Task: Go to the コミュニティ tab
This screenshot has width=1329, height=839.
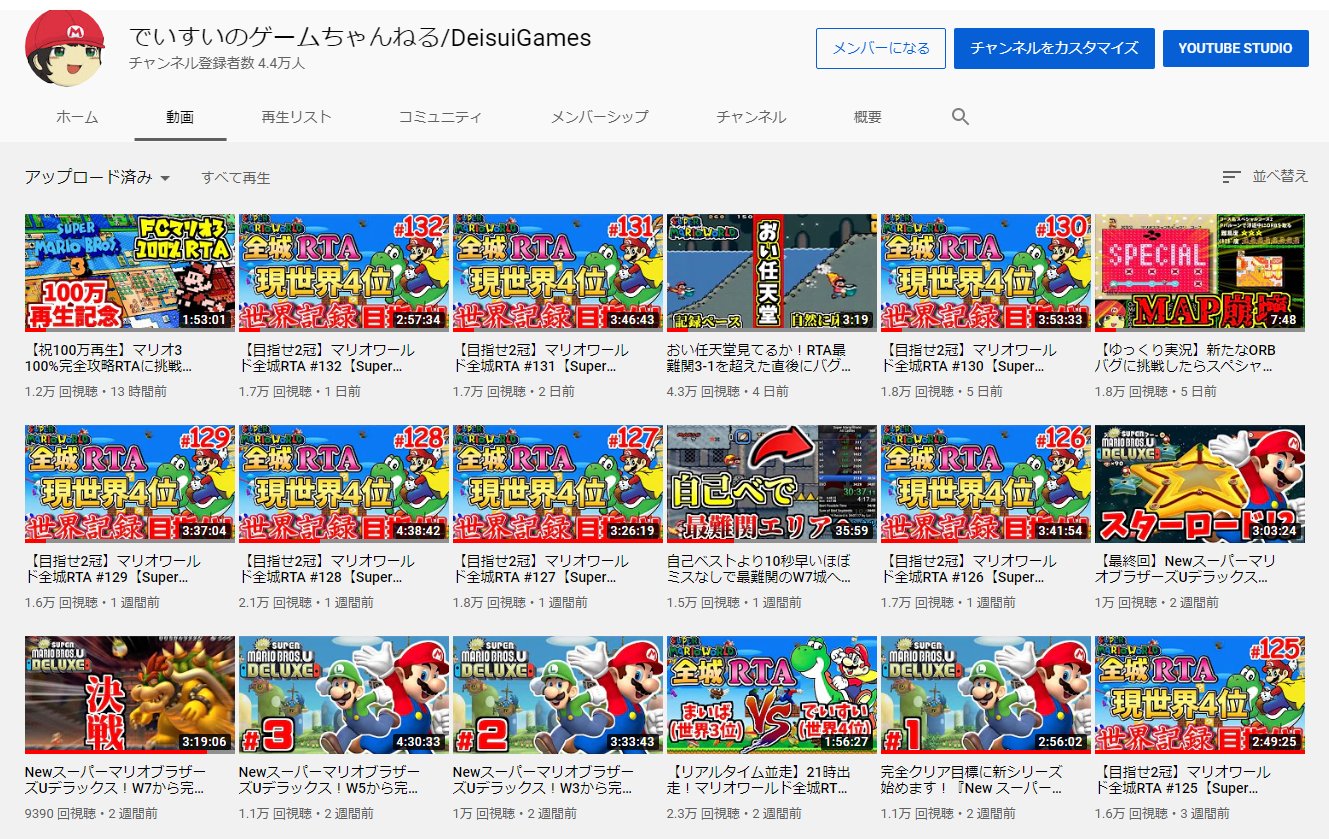Action: [x=440, y=117]
